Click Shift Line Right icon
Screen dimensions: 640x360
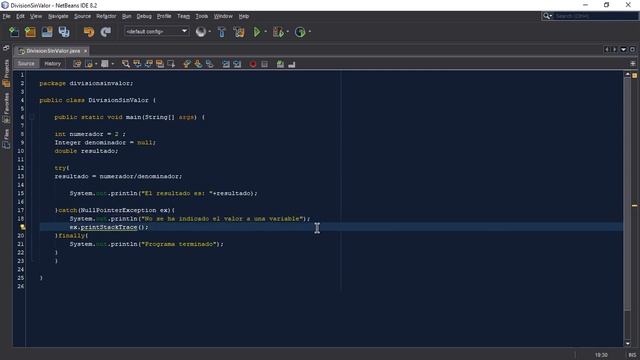tap(237, 64)
